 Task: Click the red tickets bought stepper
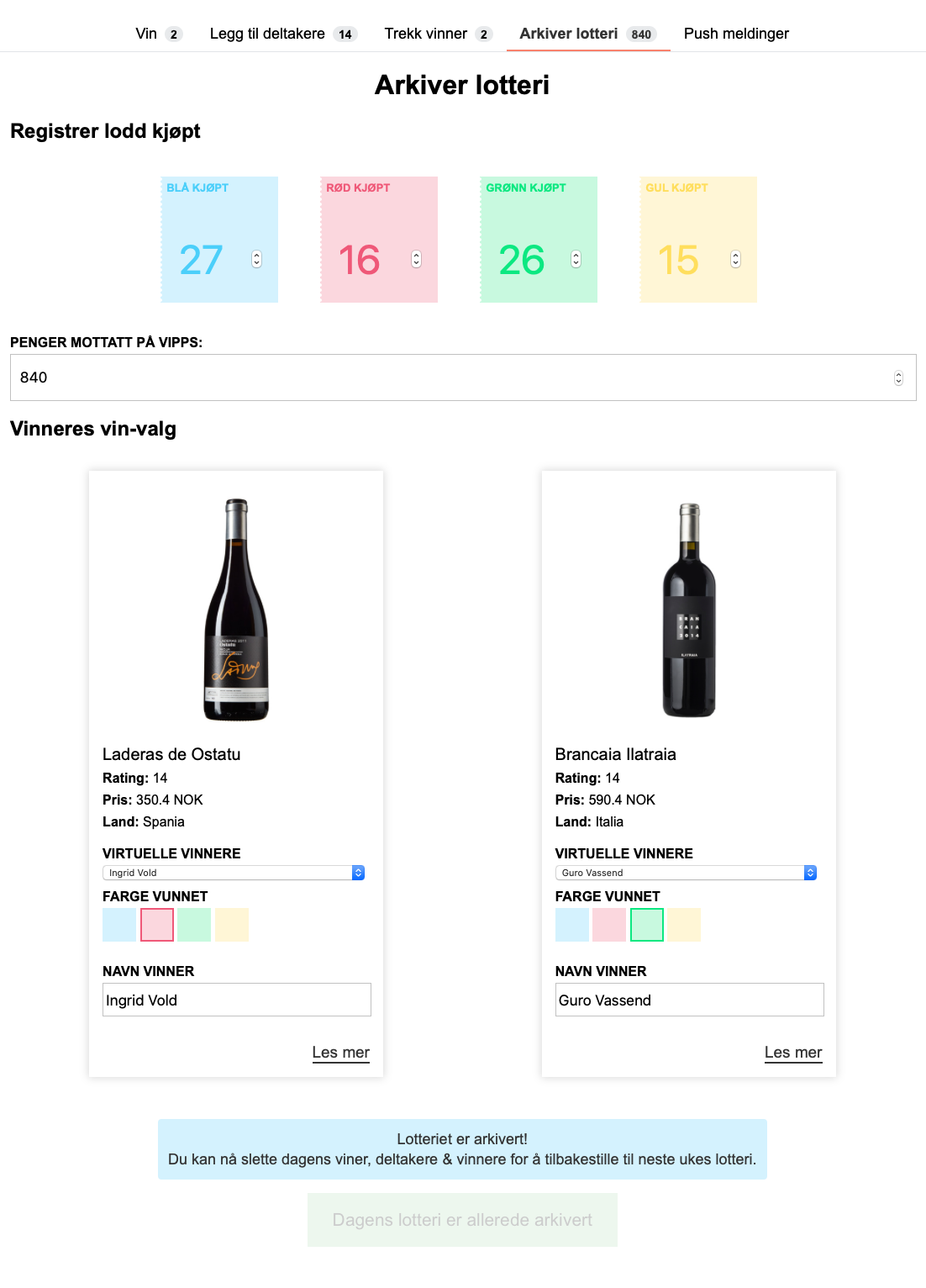416,259
